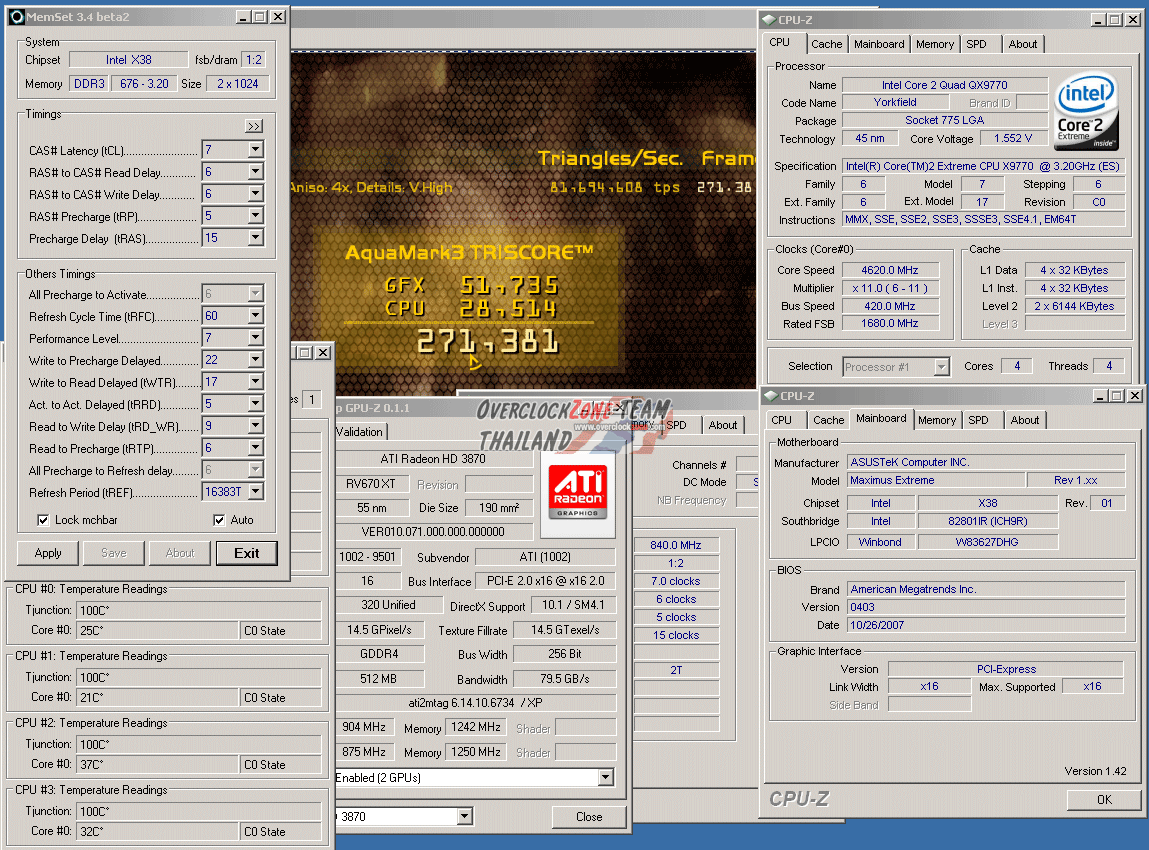The height and width of the screenshot is (850, 1149).
Task: Click the CPU #2 Core temperature 37C field
Action: (158, 764)
